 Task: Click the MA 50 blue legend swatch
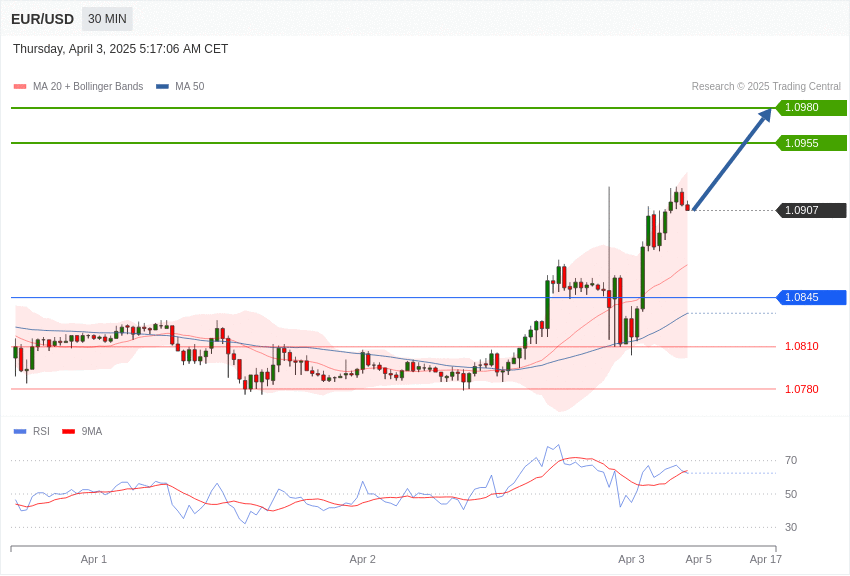tap(162, 87)
